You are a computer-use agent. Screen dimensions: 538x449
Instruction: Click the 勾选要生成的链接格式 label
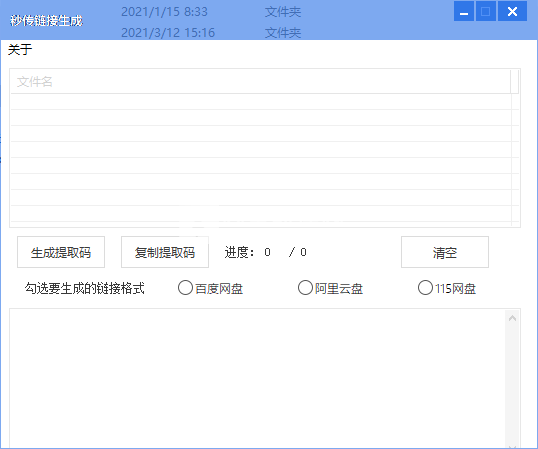[84, 288]
